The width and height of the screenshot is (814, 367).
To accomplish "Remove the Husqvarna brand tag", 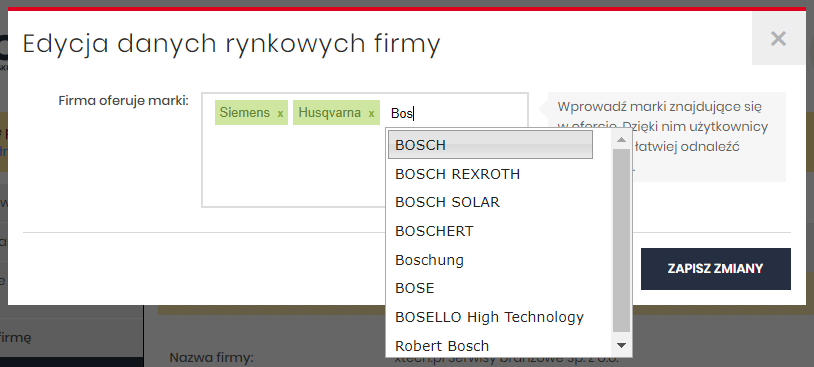I will click(371, 113).
